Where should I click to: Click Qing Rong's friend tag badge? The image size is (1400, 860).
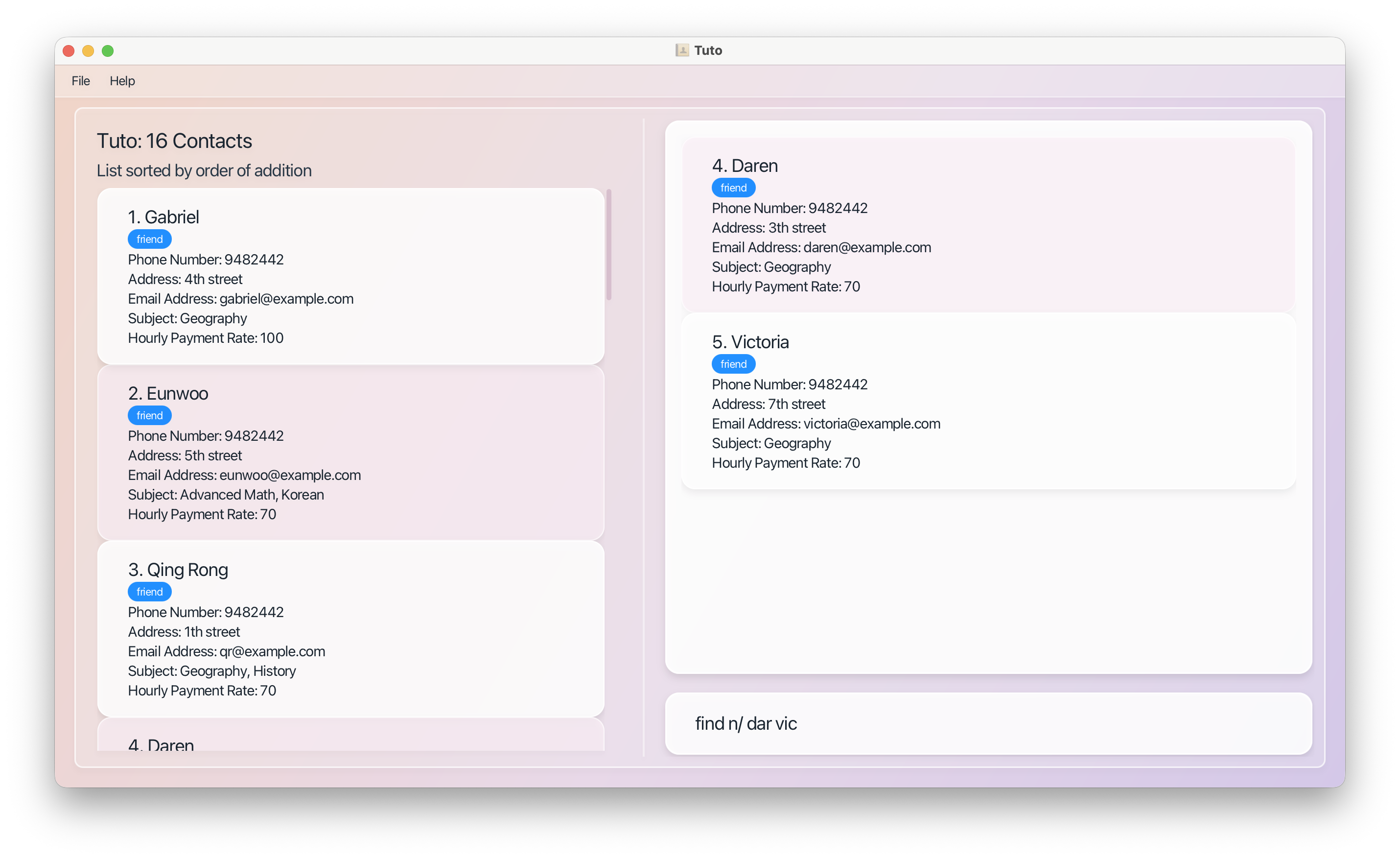(149, 592)
